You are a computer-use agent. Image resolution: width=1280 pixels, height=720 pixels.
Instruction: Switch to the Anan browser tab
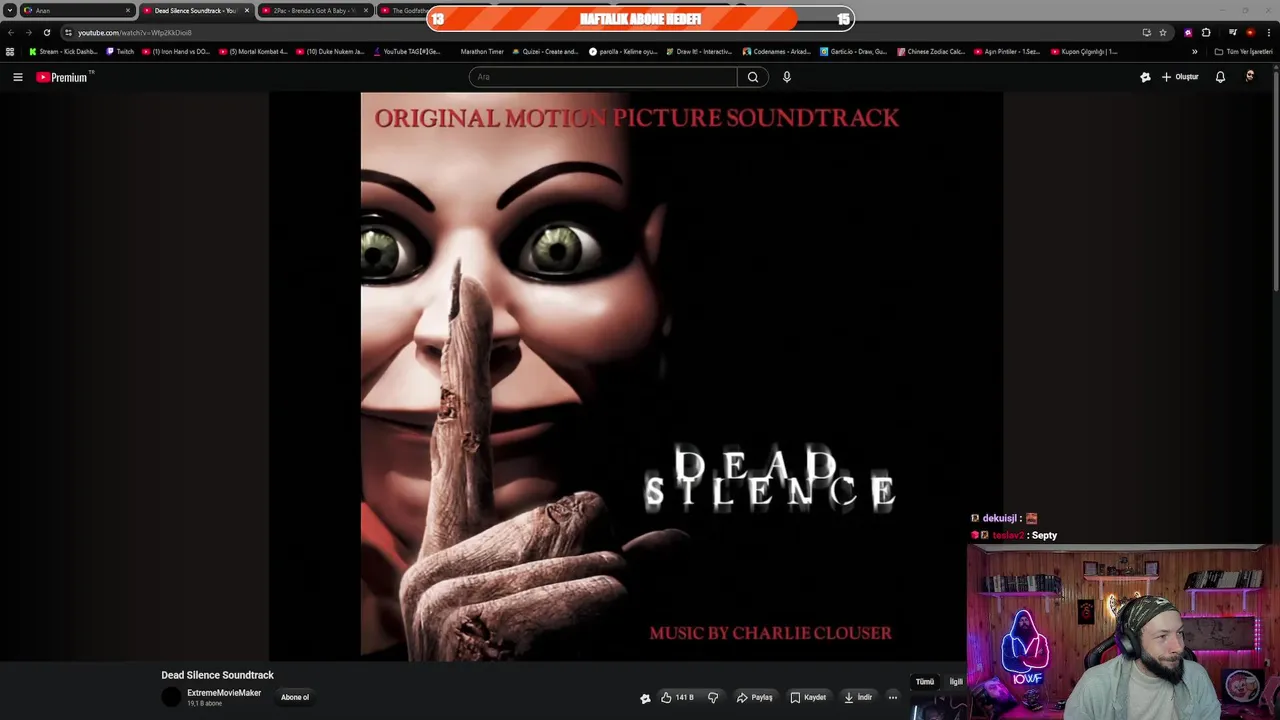pos(77,10)
